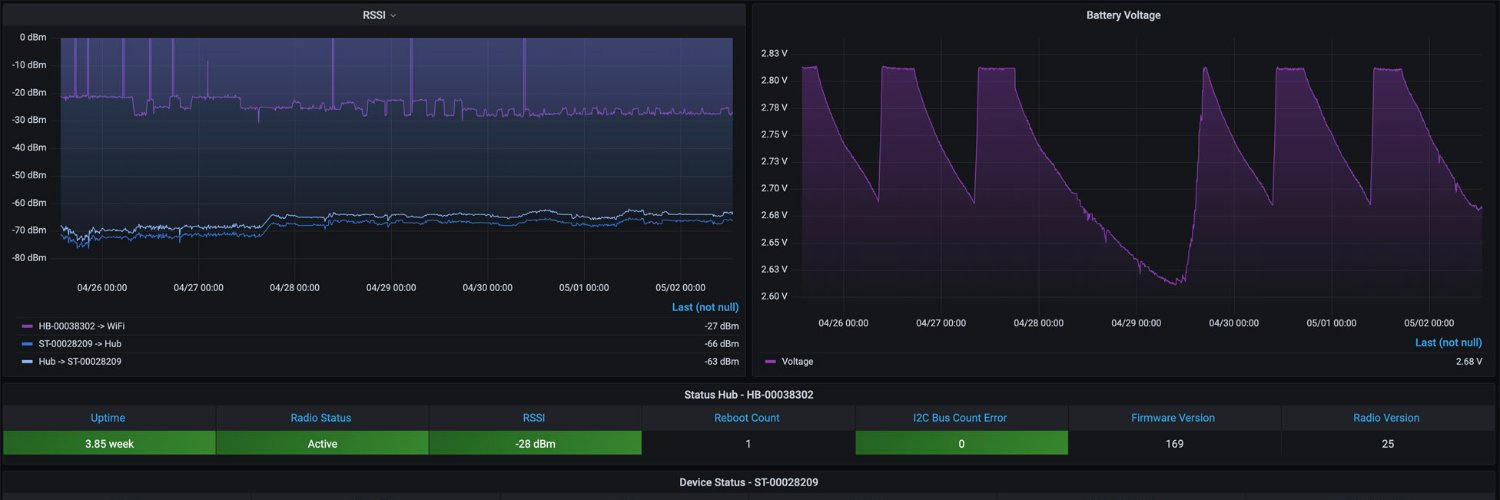Click the -63 dBm legend value
Image resolution: width=1500 pixels, height=500 pixels.
[x=721, y=361]
